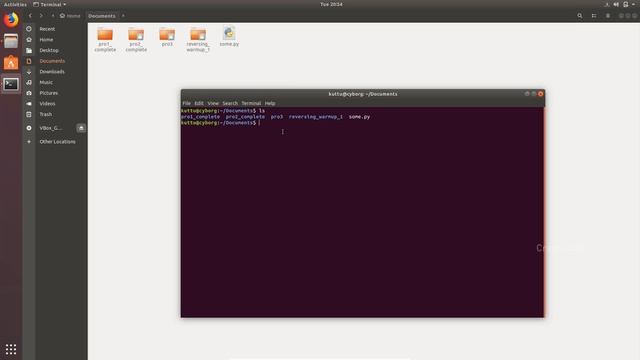
Task: Open the Edit menu in Terminal
Action: pos(199,103)
